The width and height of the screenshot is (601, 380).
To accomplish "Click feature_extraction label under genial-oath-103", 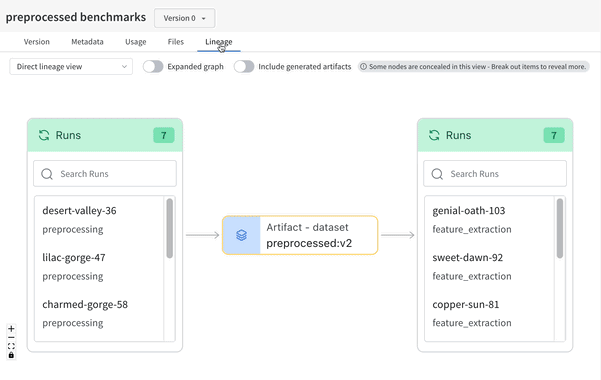I will tap(472, 230).
